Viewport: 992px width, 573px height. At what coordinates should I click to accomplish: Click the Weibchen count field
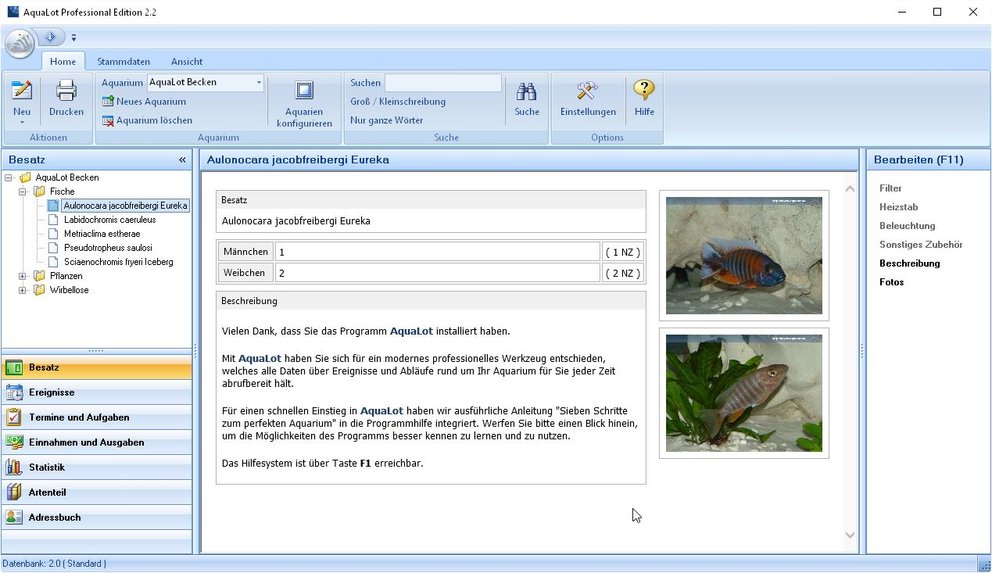click(x=437, y=273)
